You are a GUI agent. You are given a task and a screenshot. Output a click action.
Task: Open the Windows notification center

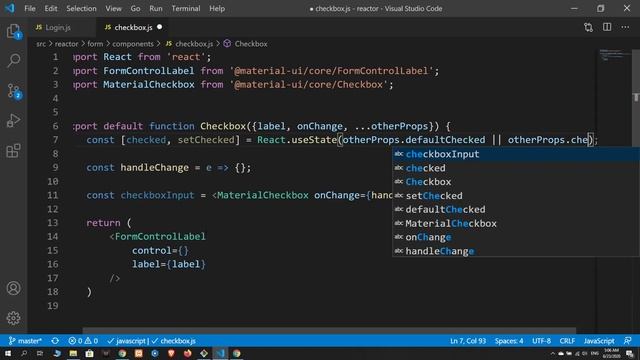point(630,353)
